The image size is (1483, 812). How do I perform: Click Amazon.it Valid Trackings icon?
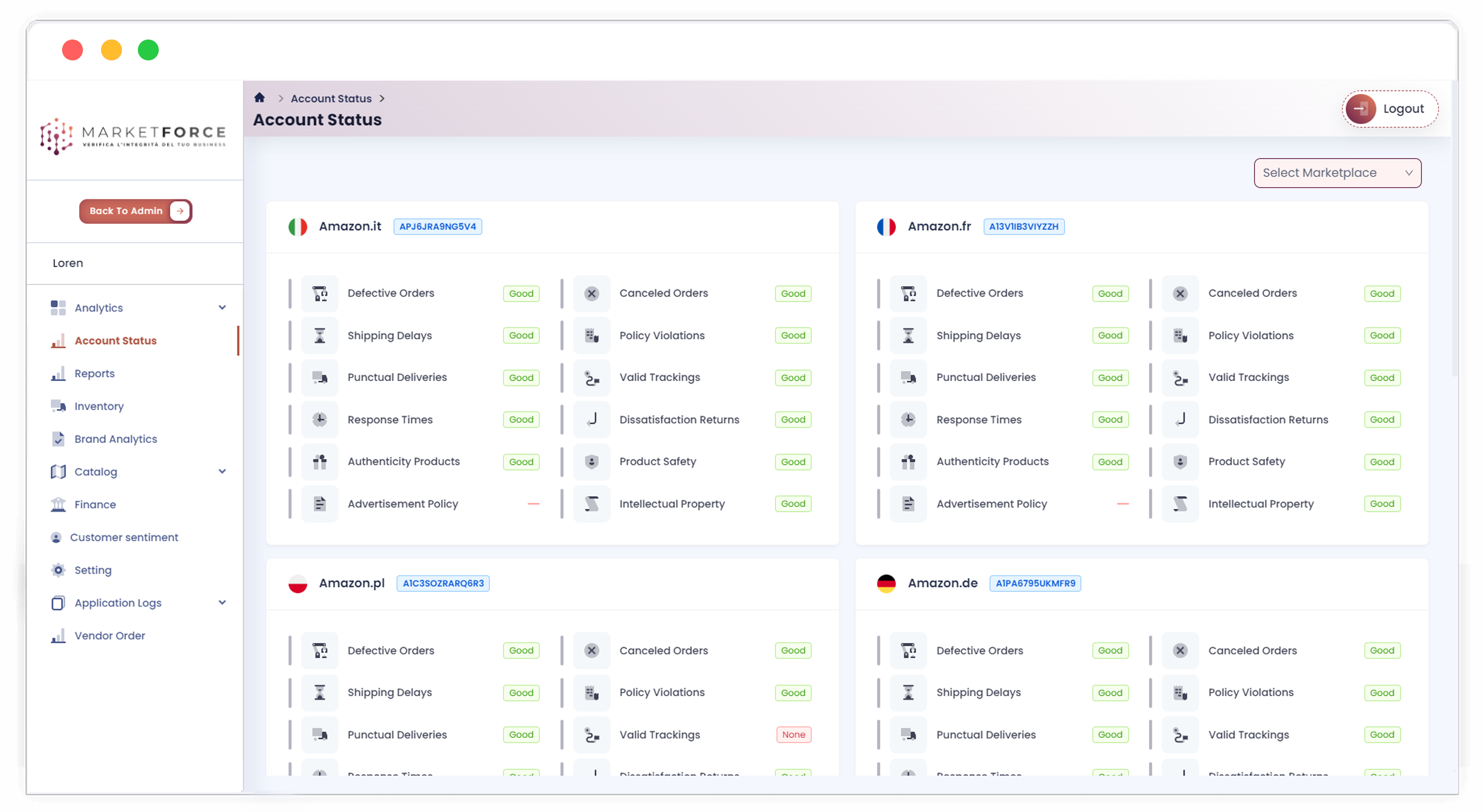click(x=591, y=378)
